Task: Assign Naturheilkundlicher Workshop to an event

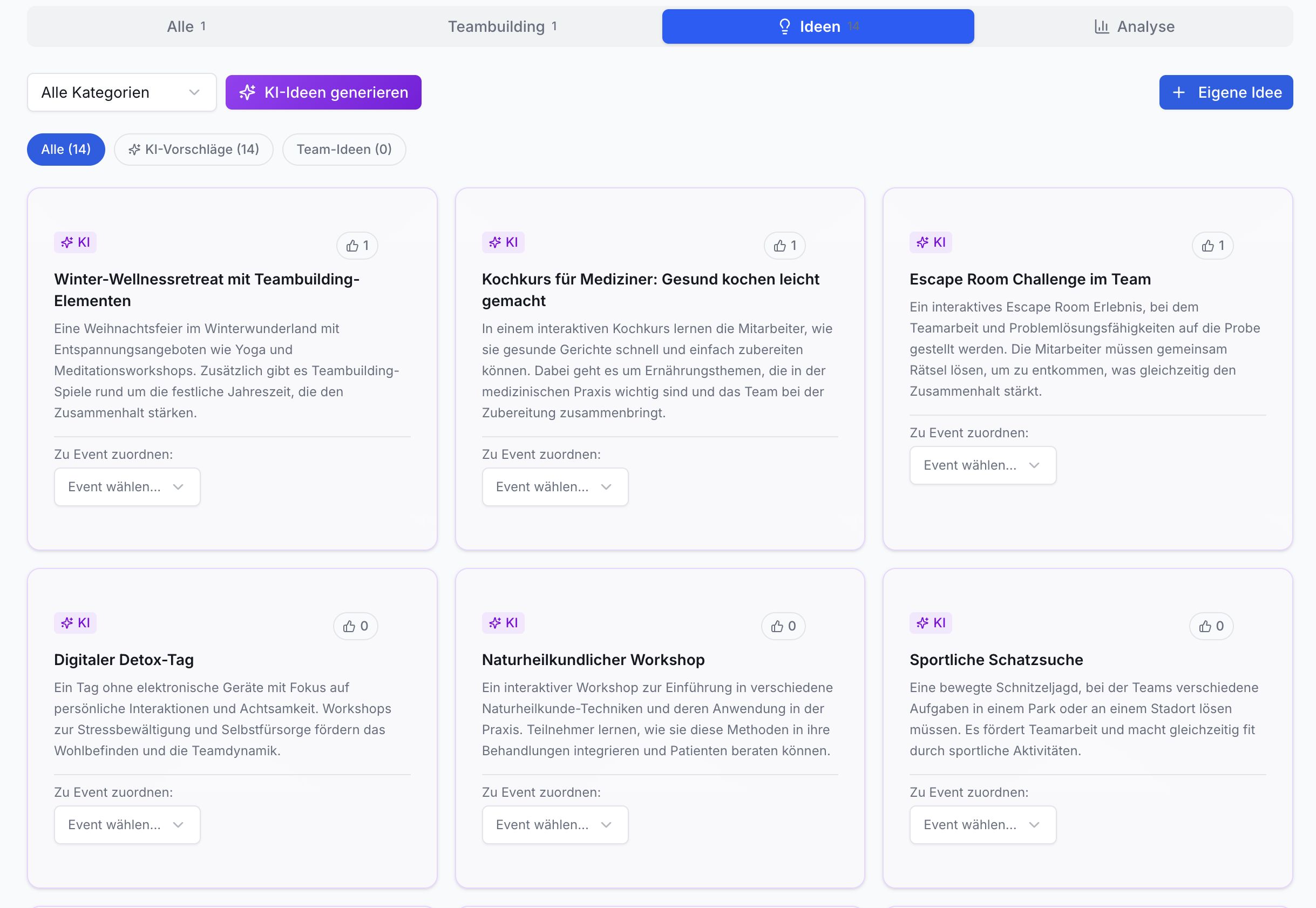Action: click(x=555, y=825)
